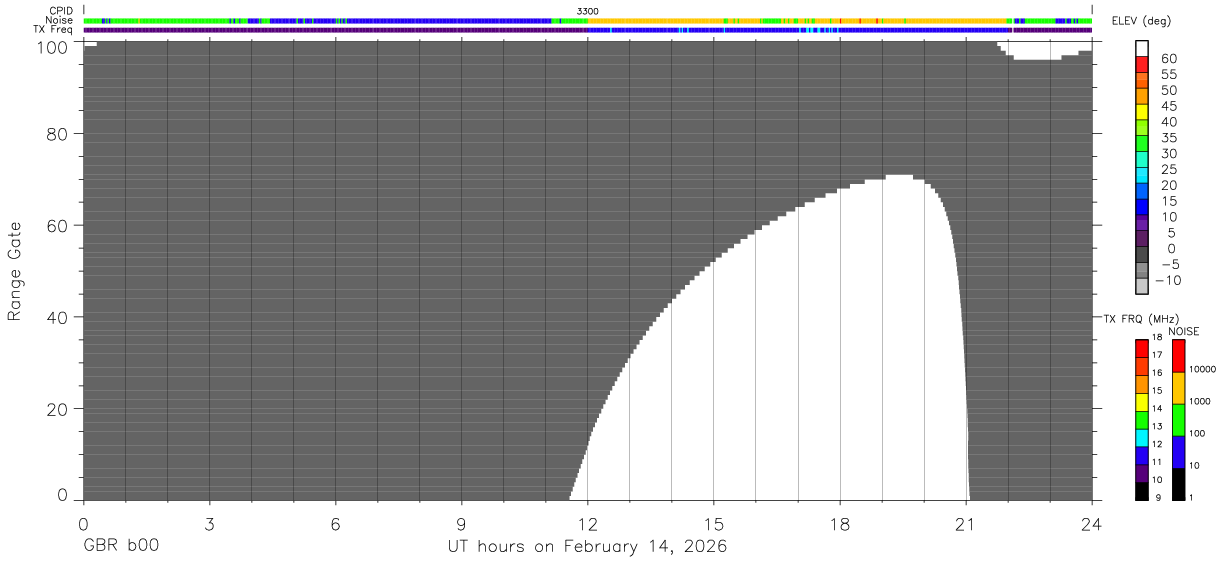Screen dimensions: 1228x567
Task: Click the 6 tick on UT hours axis
Action: click(x=335, y=523)
